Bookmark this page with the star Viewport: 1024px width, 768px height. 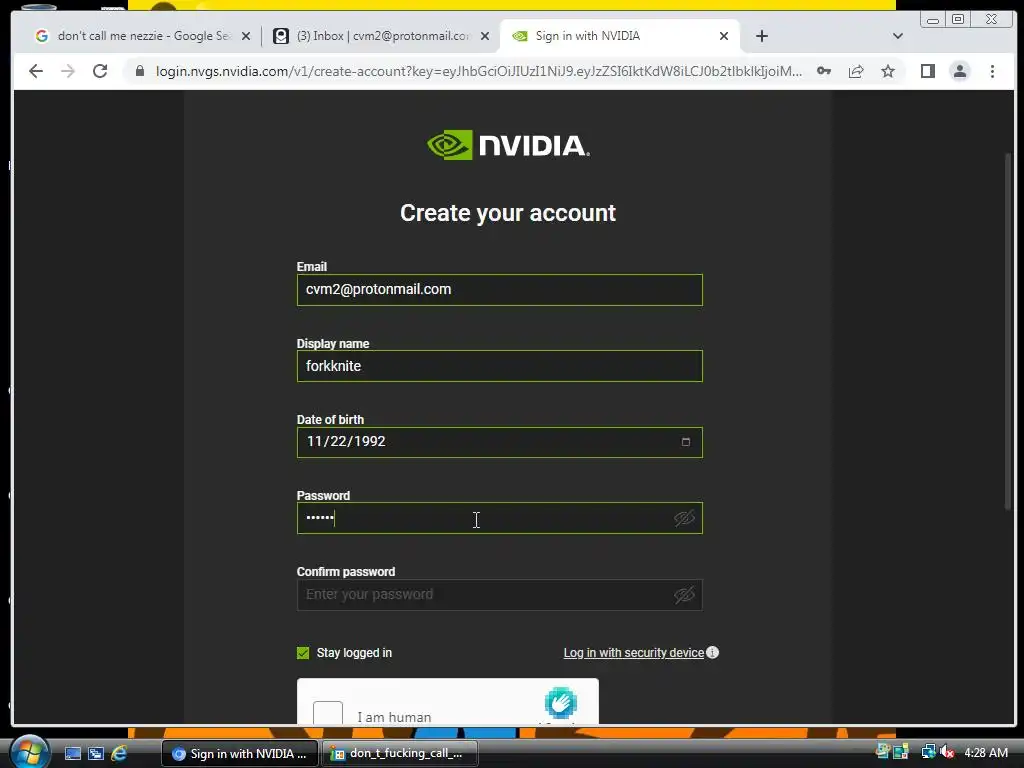tap(888, 71)
